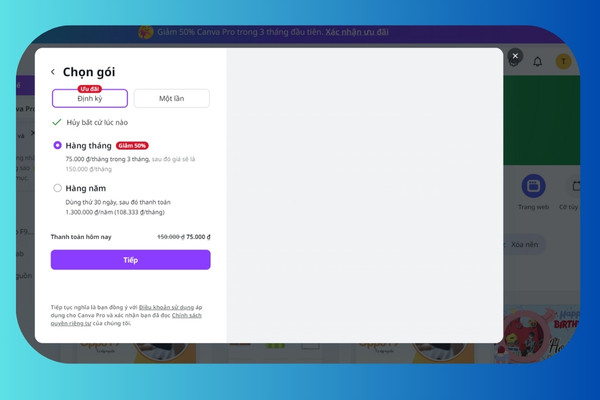Image resolution: width=600 pixels, height=400 pixels.
Task: Click the Giảm 50% badge
Action: (132, 145)
